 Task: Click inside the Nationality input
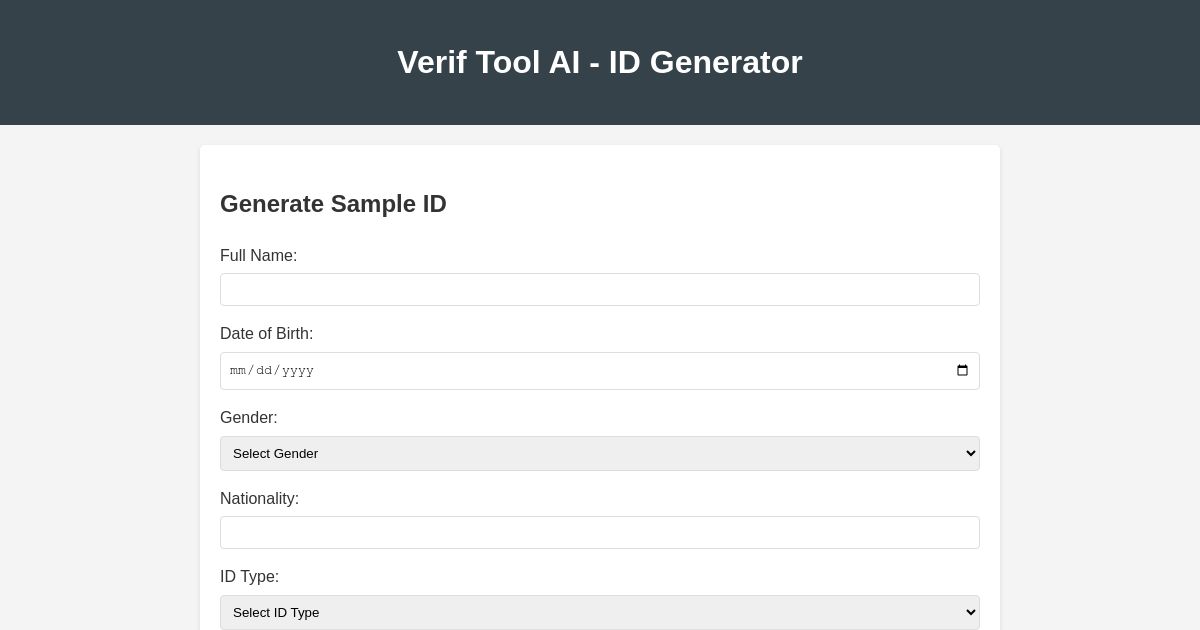600,532
